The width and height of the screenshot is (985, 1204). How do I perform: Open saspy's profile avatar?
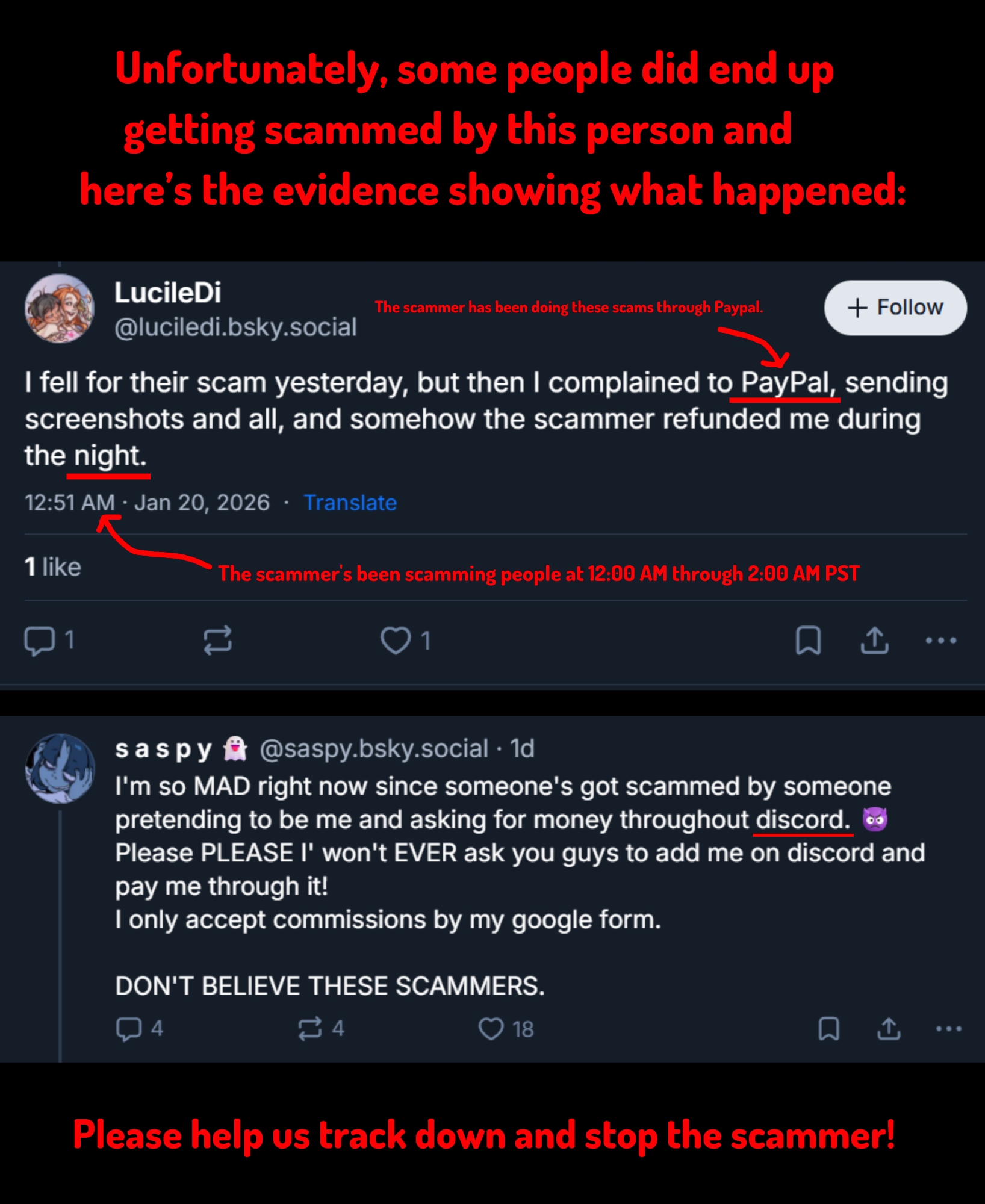[x=60, y=769]
